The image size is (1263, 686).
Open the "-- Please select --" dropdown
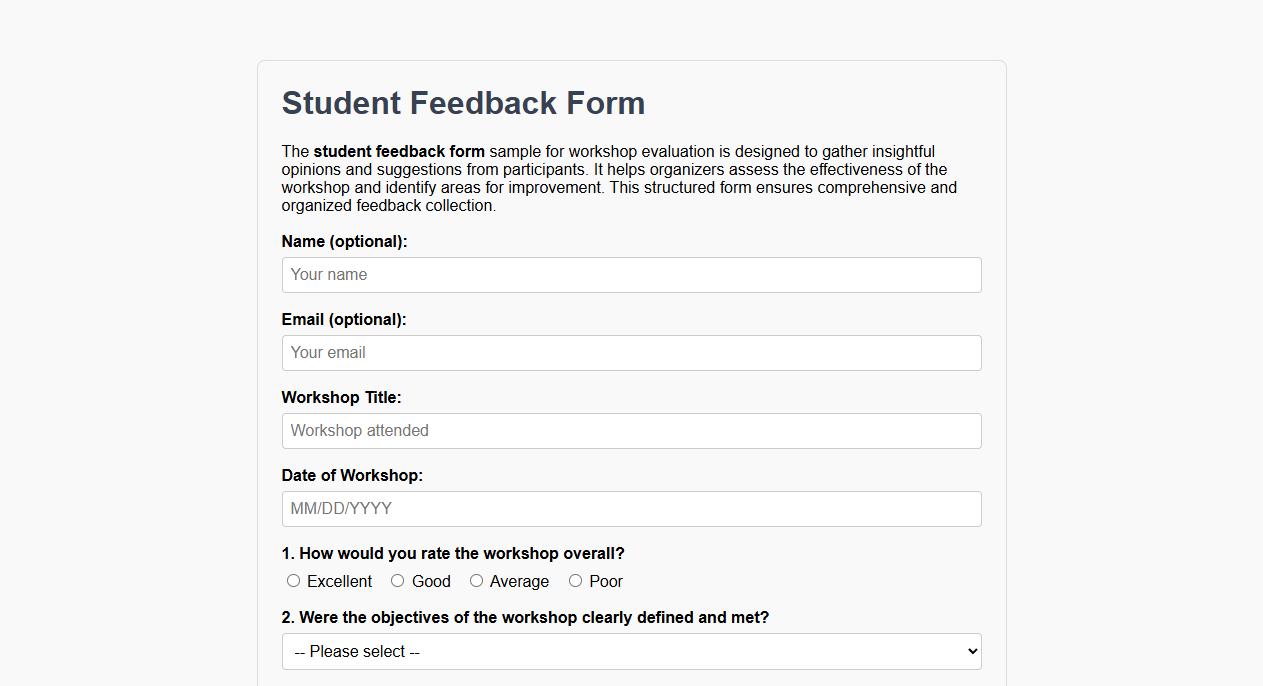631,650
